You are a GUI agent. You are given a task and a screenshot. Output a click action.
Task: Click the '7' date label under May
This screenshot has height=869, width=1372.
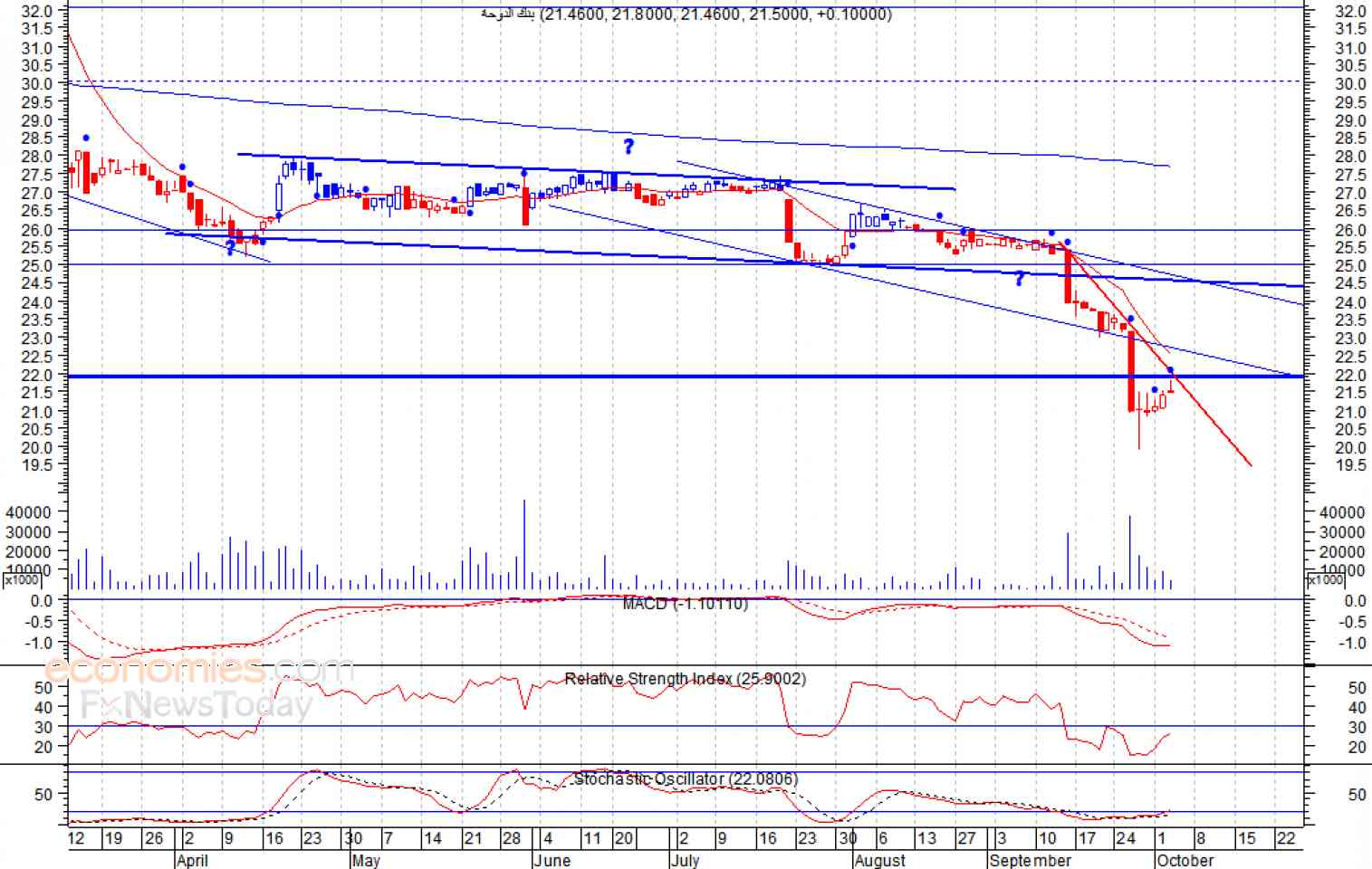point(388,838)
